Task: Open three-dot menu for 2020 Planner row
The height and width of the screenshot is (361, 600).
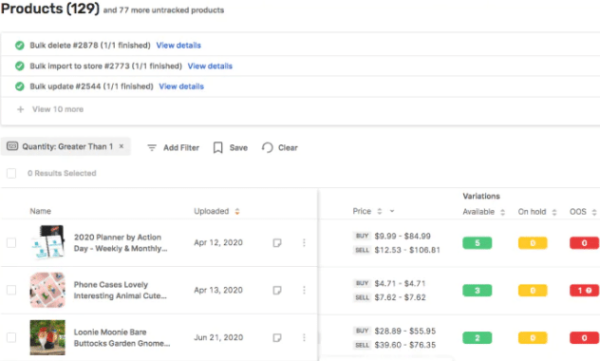Action: click(304, 243)
